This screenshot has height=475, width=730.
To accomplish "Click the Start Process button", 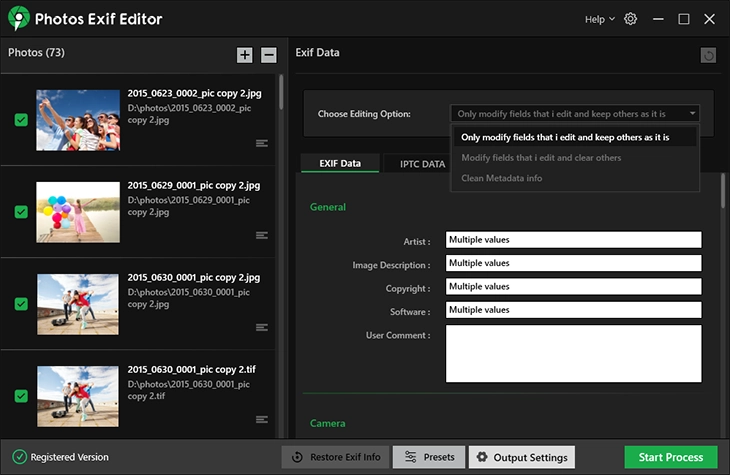I will tap(670, 457).
